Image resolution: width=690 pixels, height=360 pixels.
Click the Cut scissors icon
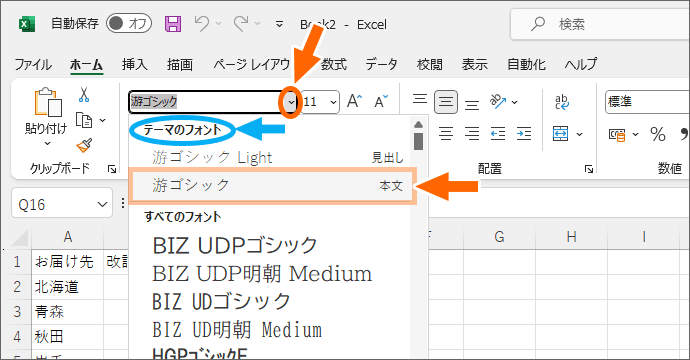(x=84, y=94)
